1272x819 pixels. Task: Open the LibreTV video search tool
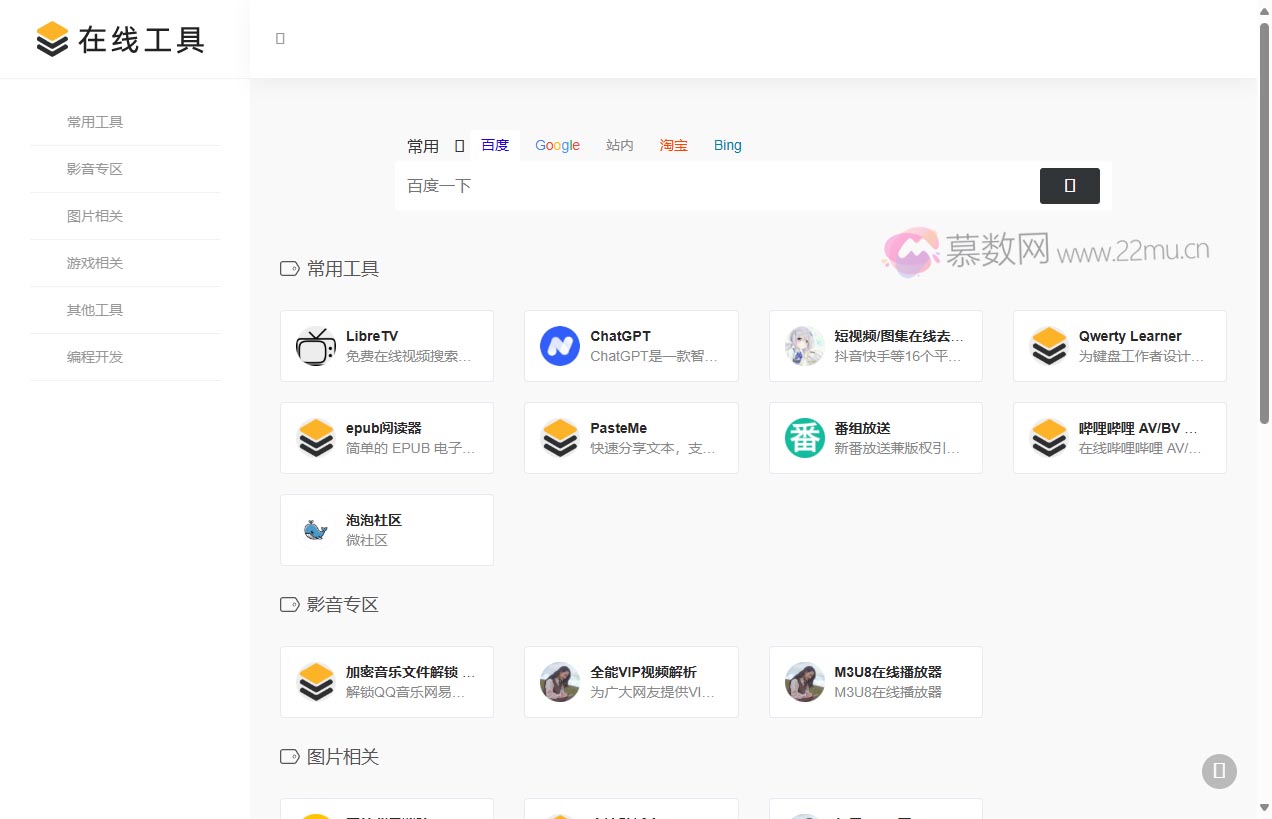(386, 345)
